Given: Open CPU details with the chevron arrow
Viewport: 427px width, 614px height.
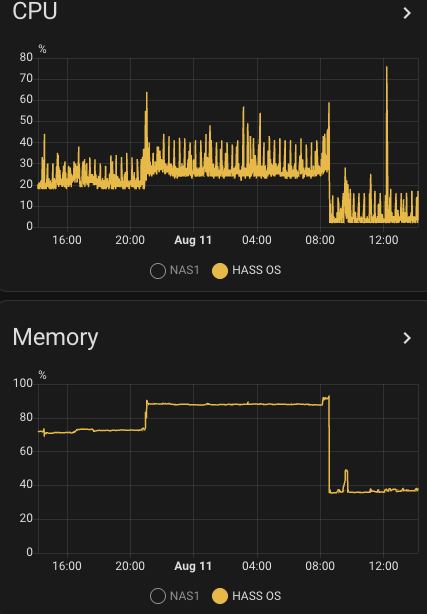Looking at the screenshot, I should 407,13.
